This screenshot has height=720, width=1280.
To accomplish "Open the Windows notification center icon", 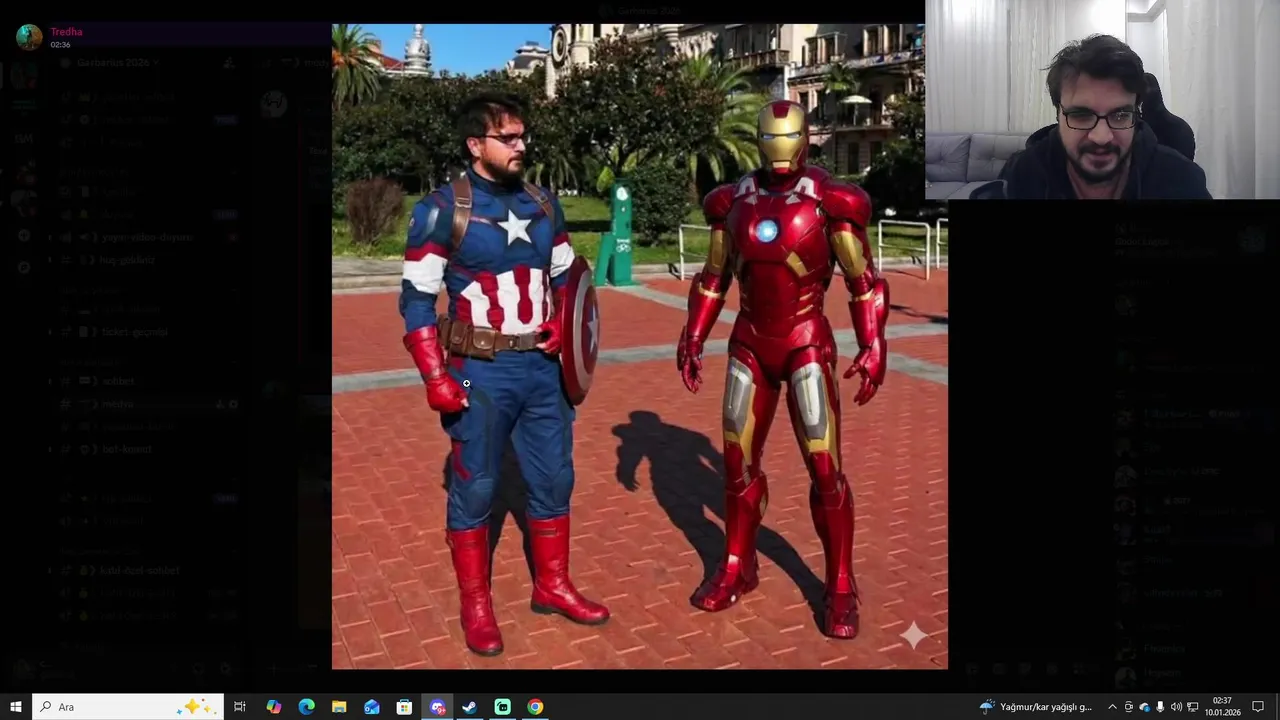I will [1258, 707].
